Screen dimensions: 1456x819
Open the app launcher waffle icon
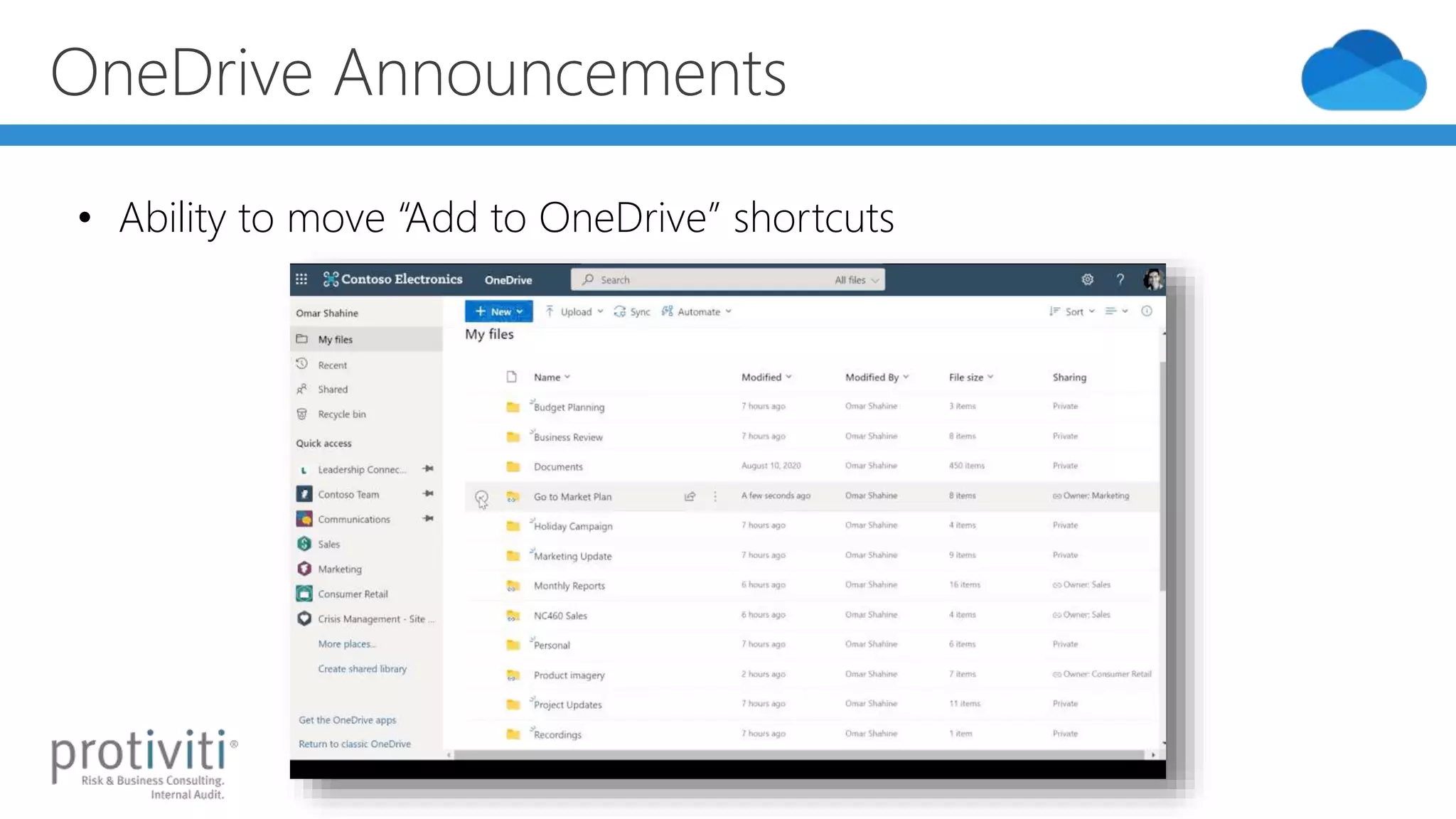301,279
